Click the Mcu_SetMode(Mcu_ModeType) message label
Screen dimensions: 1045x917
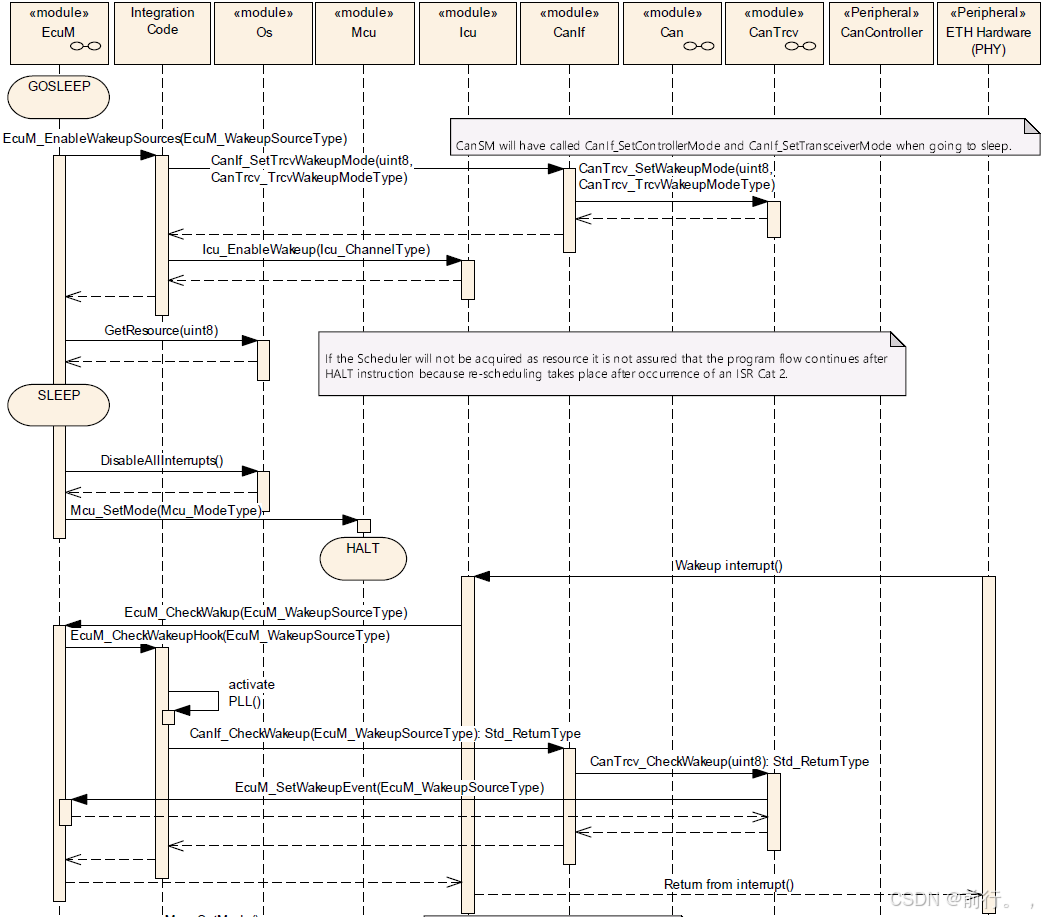coord(167,510)
